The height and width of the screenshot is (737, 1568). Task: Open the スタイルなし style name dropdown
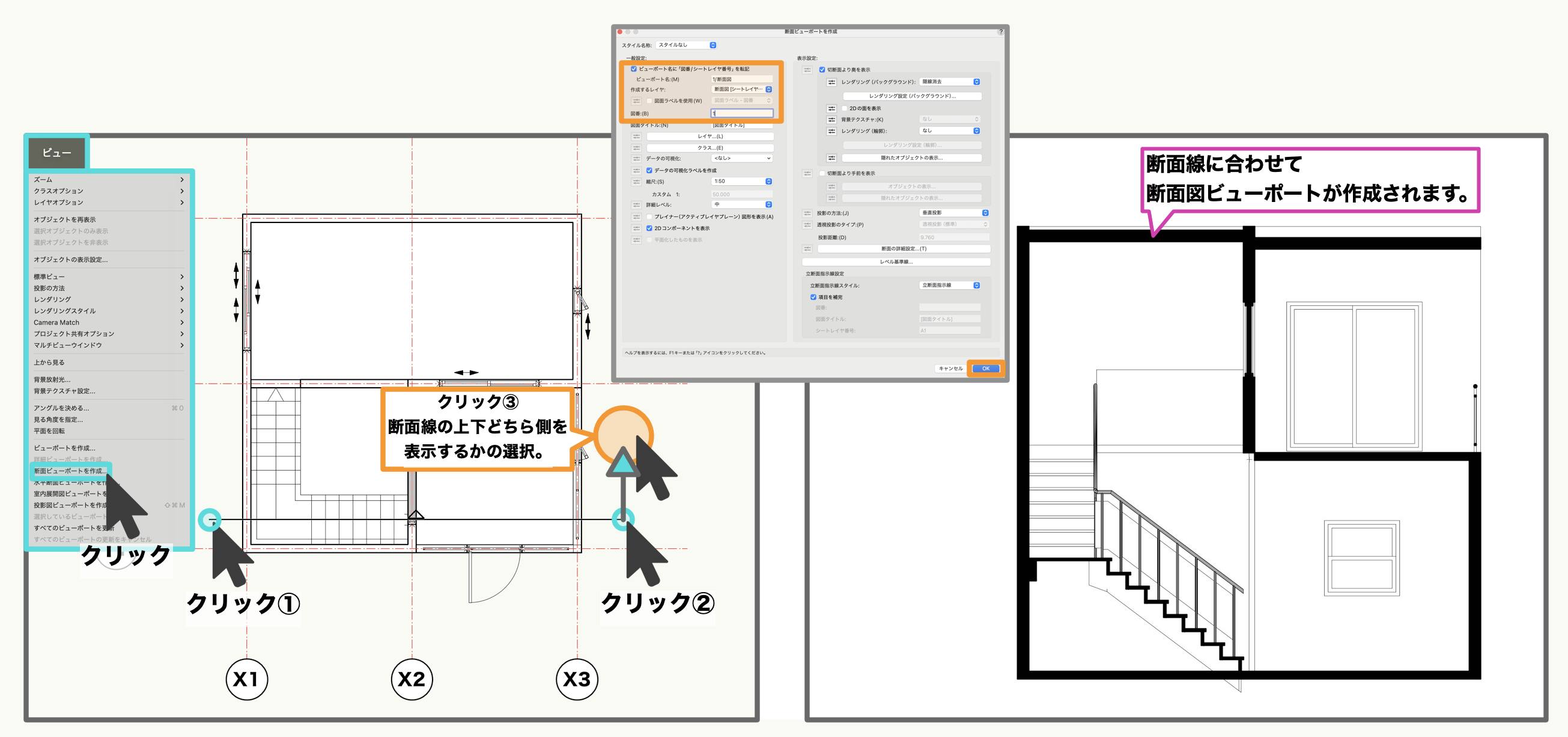(x=687, y=45)
